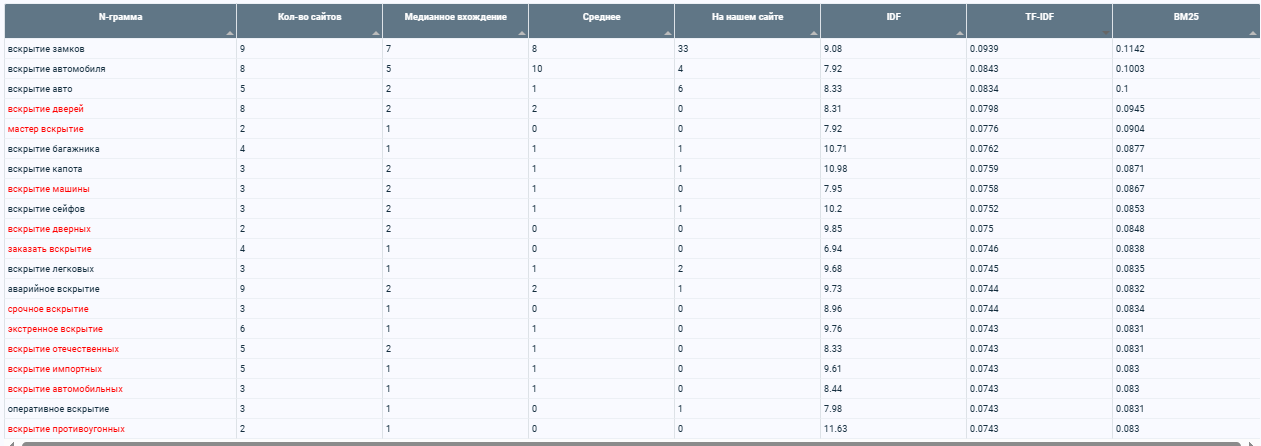Click sort arrow in Среднее column header
1261x446 pixels.
(668, 34)
